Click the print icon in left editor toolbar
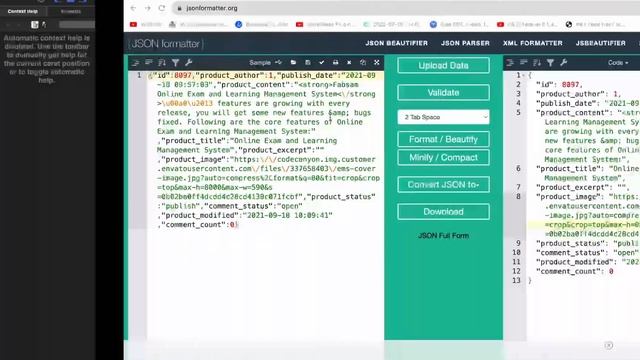The height and width of the screenshot is (360, 640). click(x=336, y=62)
